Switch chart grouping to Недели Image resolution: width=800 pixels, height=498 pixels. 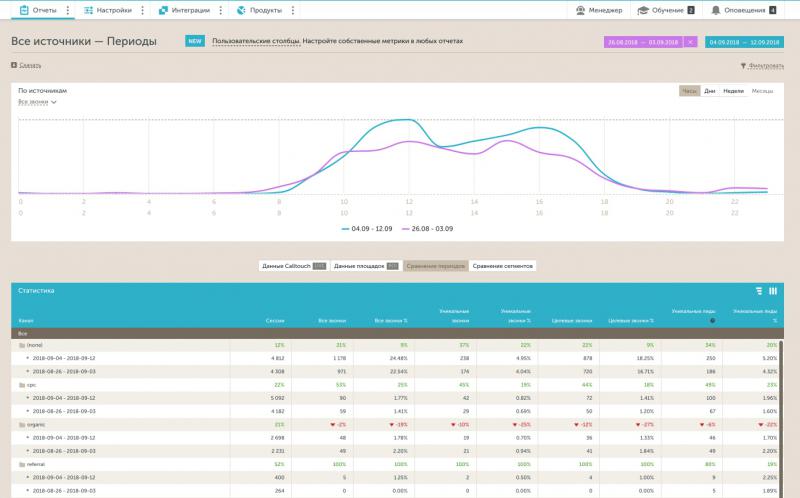[733, 91]
